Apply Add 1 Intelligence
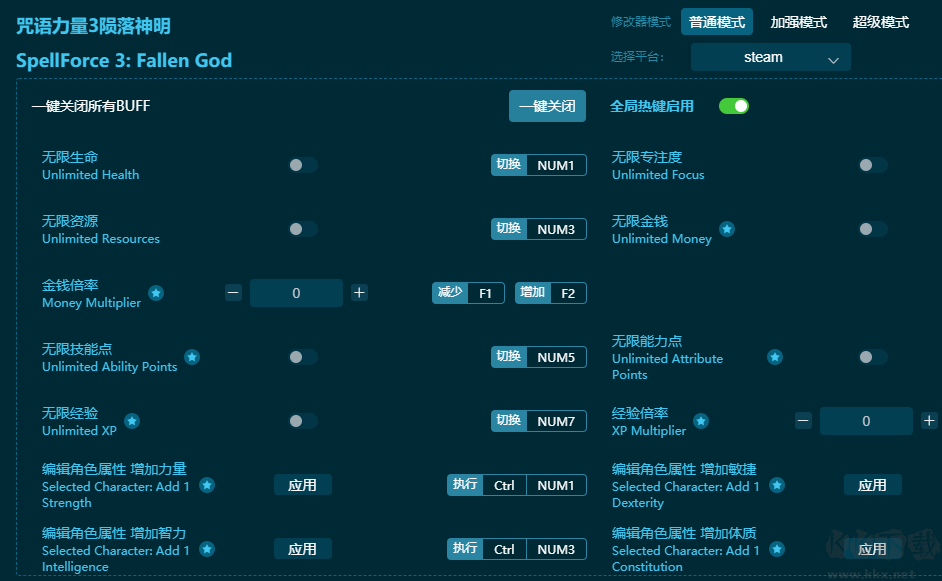 pos(303,549)
